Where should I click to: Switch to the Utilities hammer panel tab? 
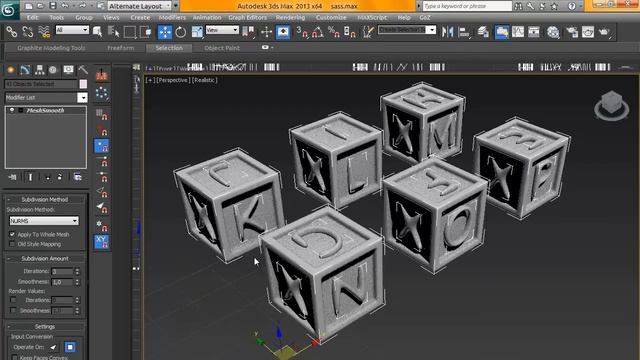click(x=83, y=70)
